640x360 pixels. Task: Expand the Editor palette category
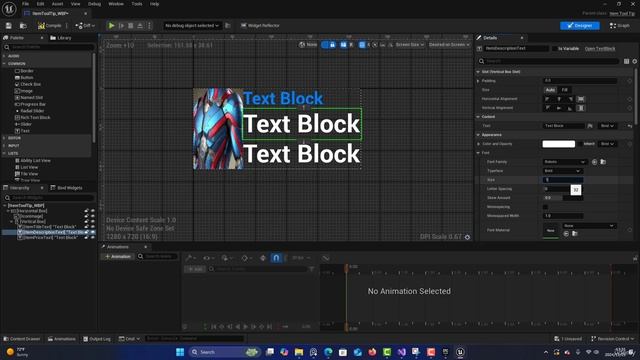(x=4, y=138)
